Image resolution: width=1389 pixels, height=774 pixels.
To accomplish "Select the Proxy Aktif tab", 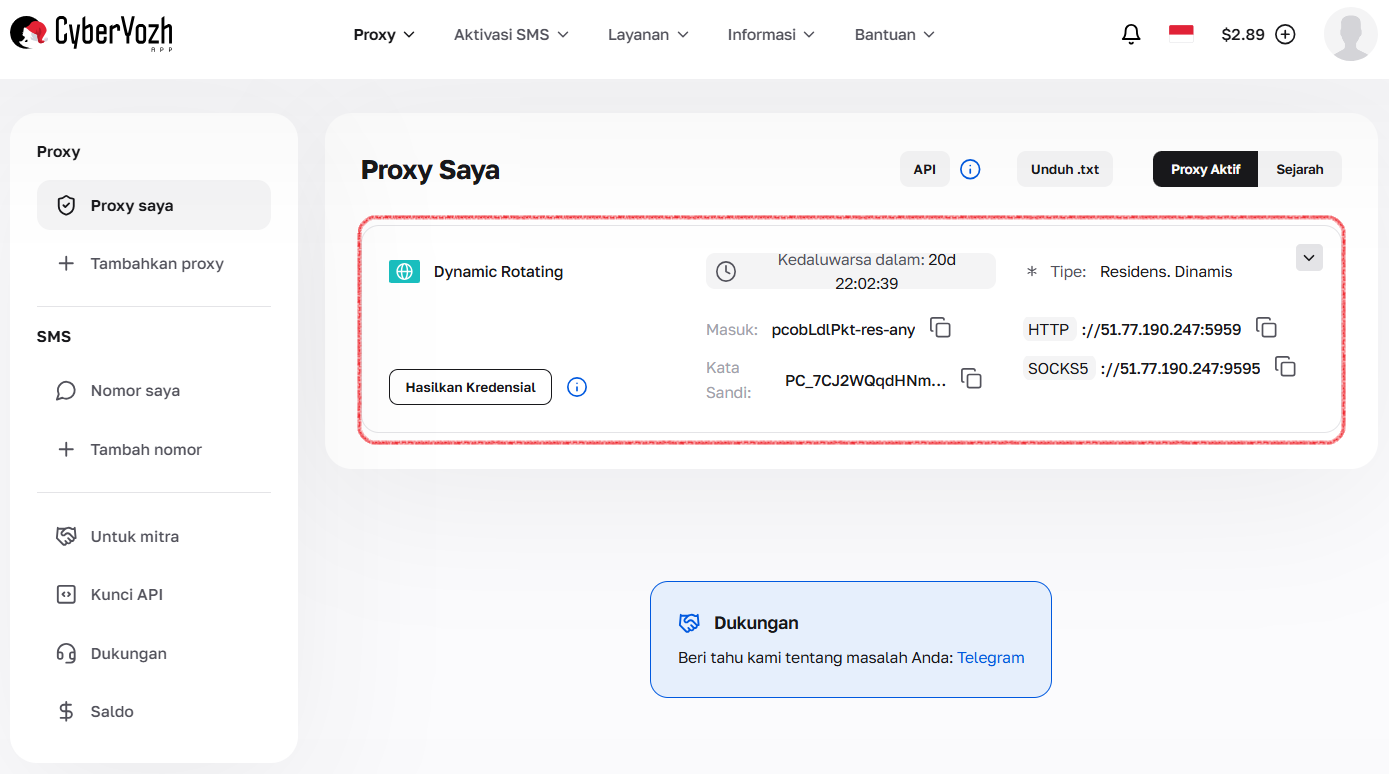I will (x=1204, y=168).
